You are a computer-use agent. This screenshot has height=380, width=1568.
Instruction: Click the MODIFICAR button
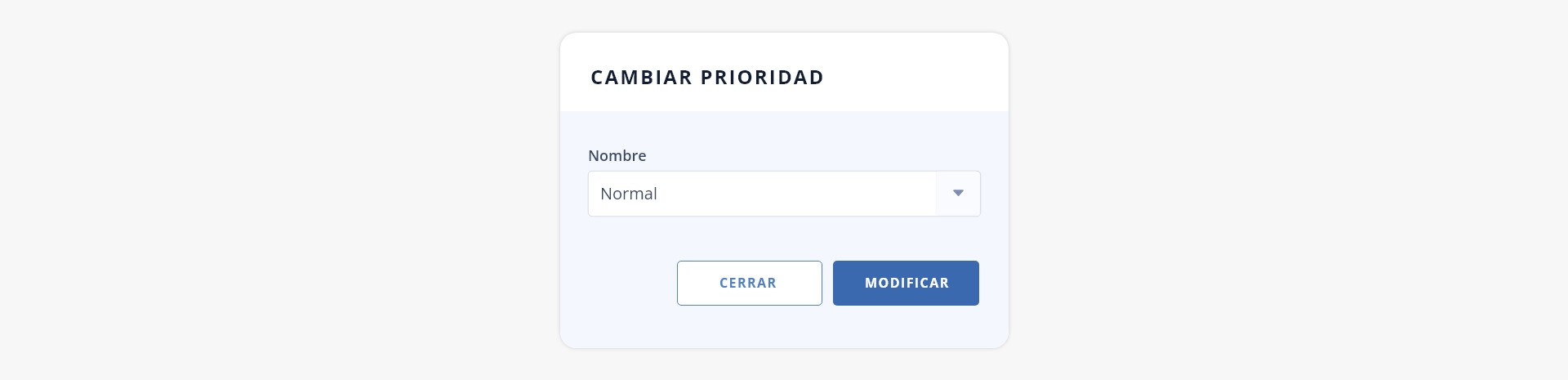(906, 283)
